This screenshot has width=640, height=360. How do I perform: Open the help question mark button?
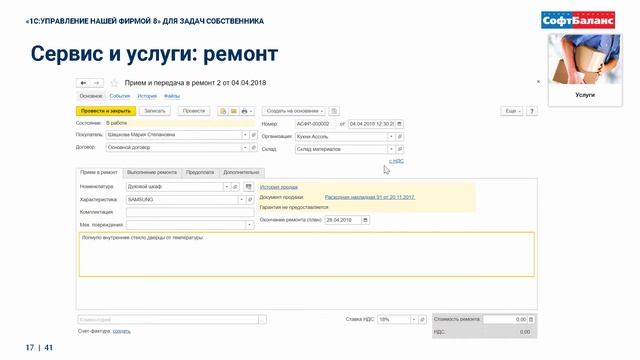click(531, 111)
